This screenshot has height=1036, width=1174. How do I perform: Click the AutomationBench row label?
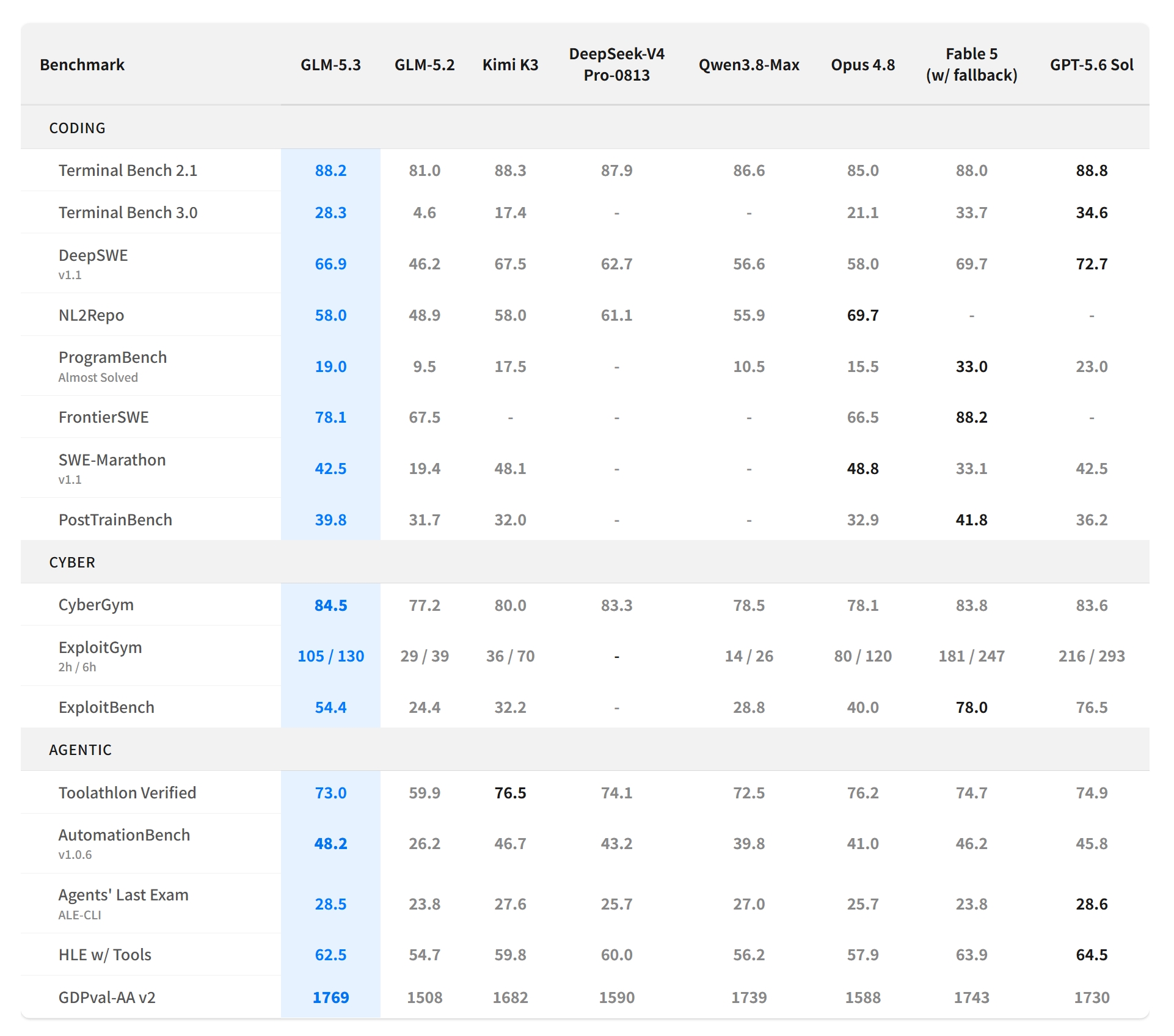(124, 835)
